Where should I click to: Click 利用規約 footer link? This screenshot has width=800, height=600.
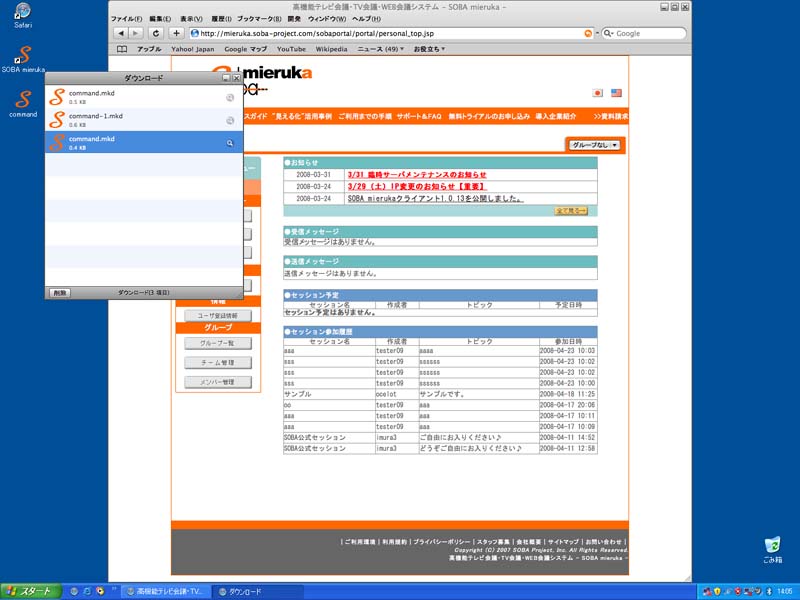(x=394, y=542)
